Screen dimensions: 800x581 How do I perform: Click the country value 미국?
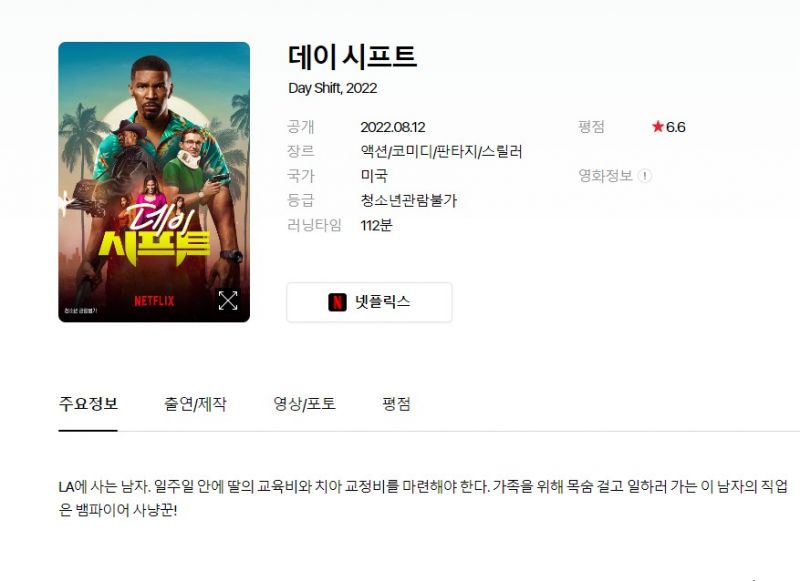(374, 176)
